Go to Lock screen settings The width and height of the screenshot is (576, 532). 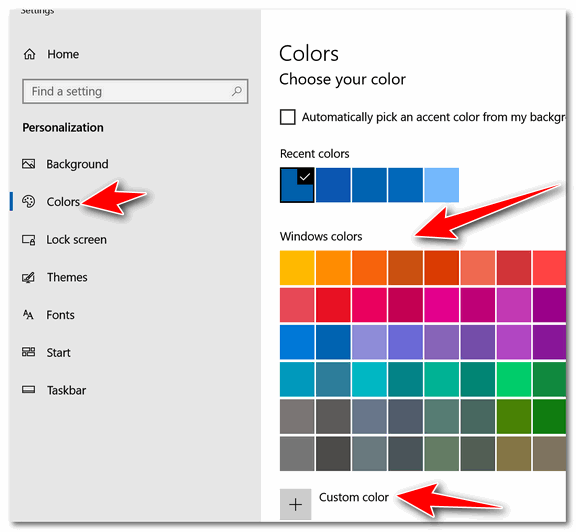[x=76, y=240]
